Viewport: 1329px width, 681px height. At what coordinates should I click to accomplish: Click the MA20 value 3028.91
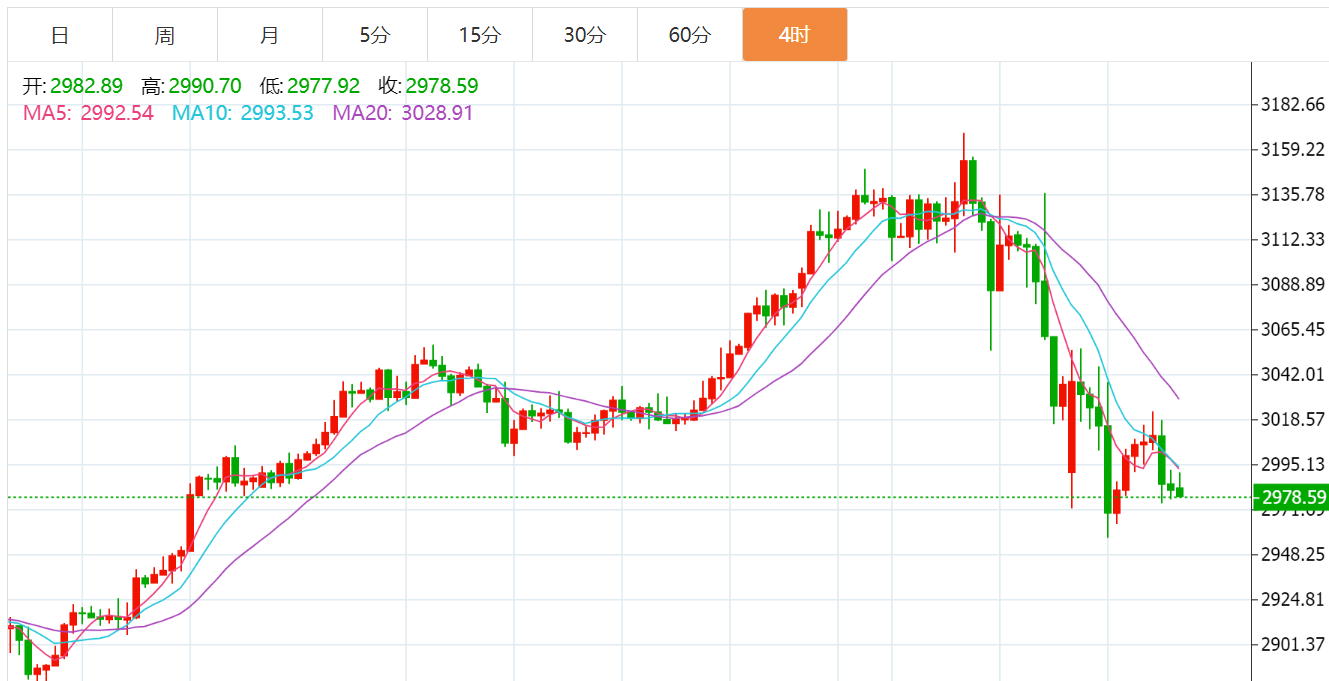tap(437, 113)
